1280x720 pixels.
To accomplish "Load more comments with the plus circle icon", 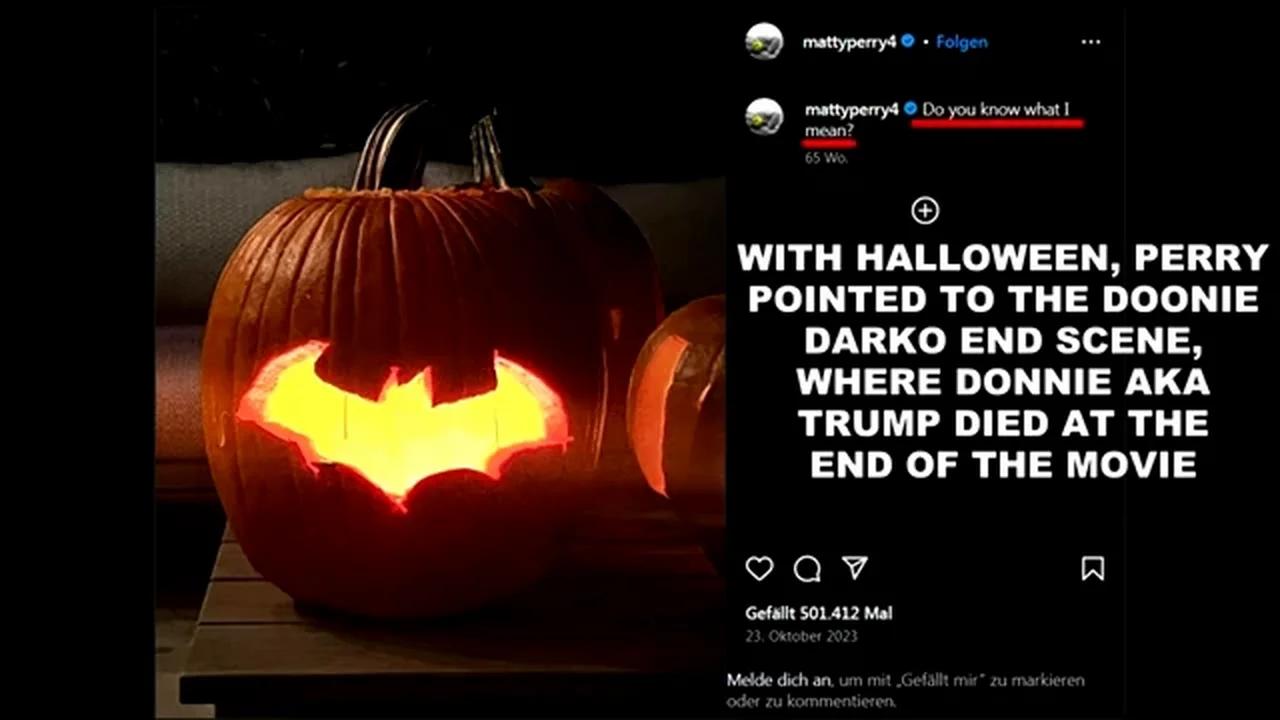I will [x=925, y=210].
